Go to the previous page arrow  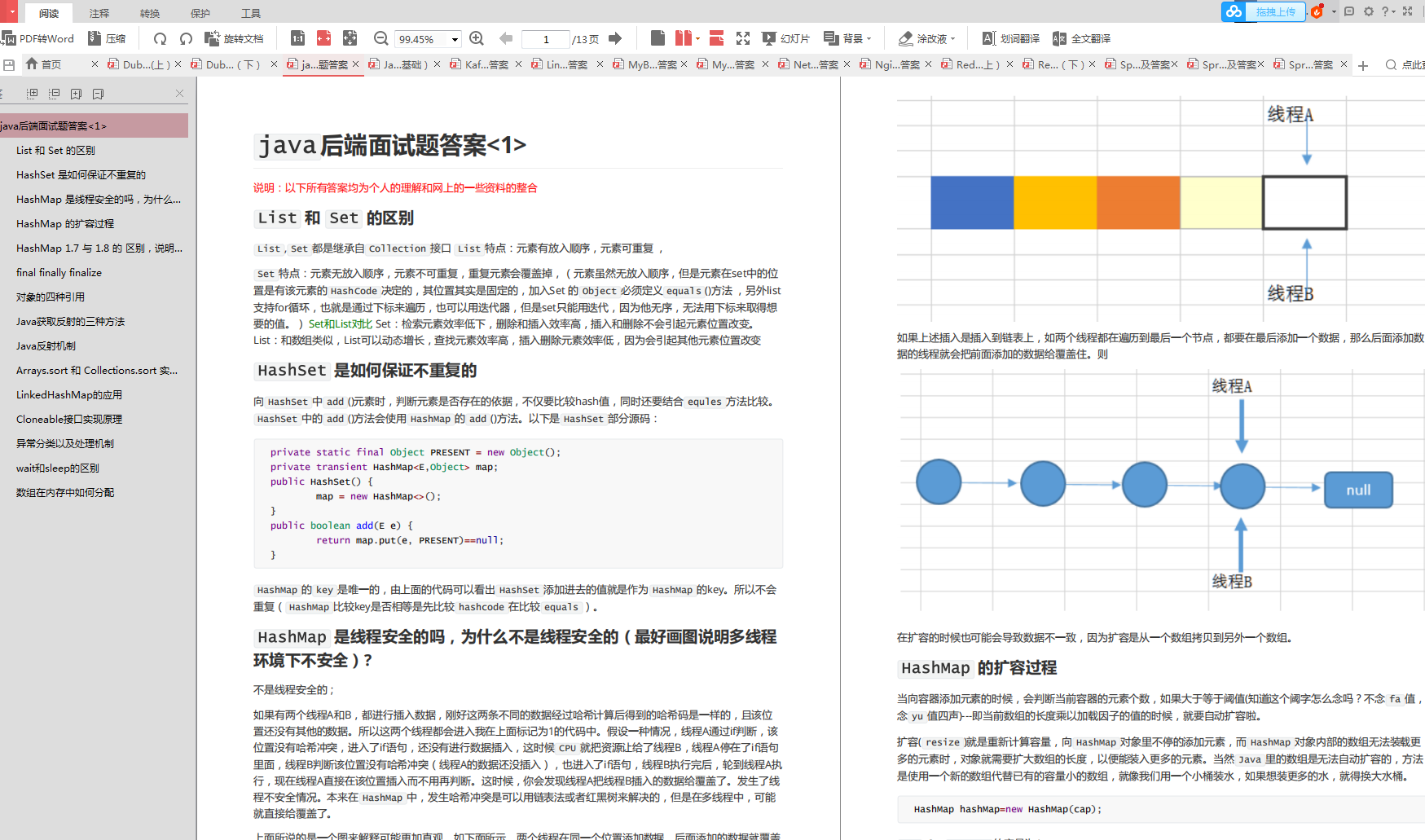(505, 38)
